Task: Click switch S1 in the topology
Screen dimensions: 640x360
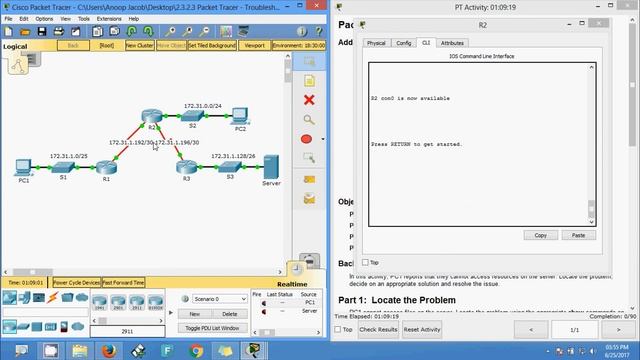Action: tap(63, 167)
